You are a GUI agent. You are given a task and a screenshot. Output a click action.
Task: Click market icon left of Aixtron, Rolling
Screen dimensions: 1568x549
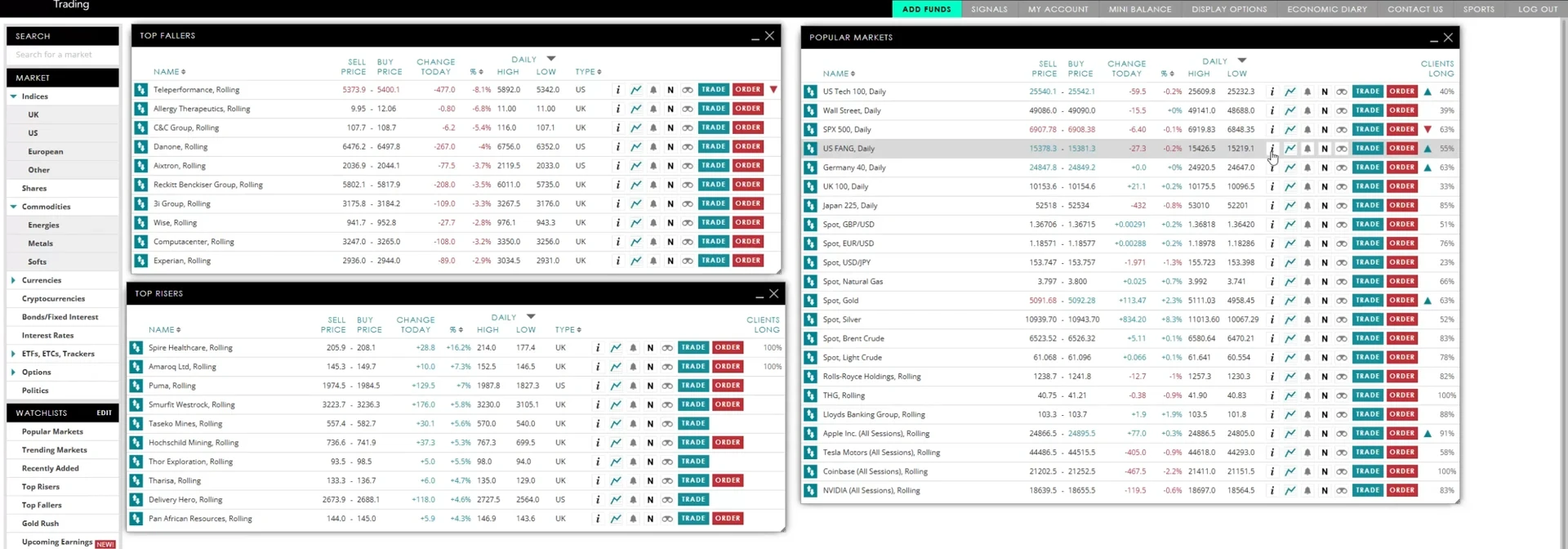(141, 166)
